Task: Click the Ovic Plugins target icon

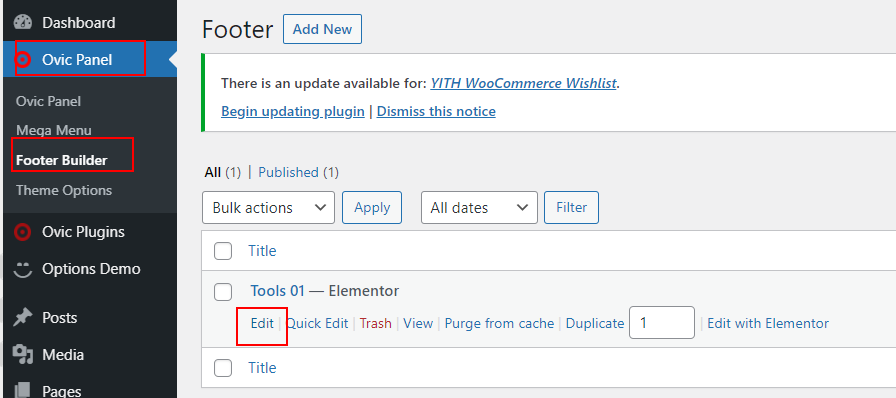Action: tap(23, 232)
